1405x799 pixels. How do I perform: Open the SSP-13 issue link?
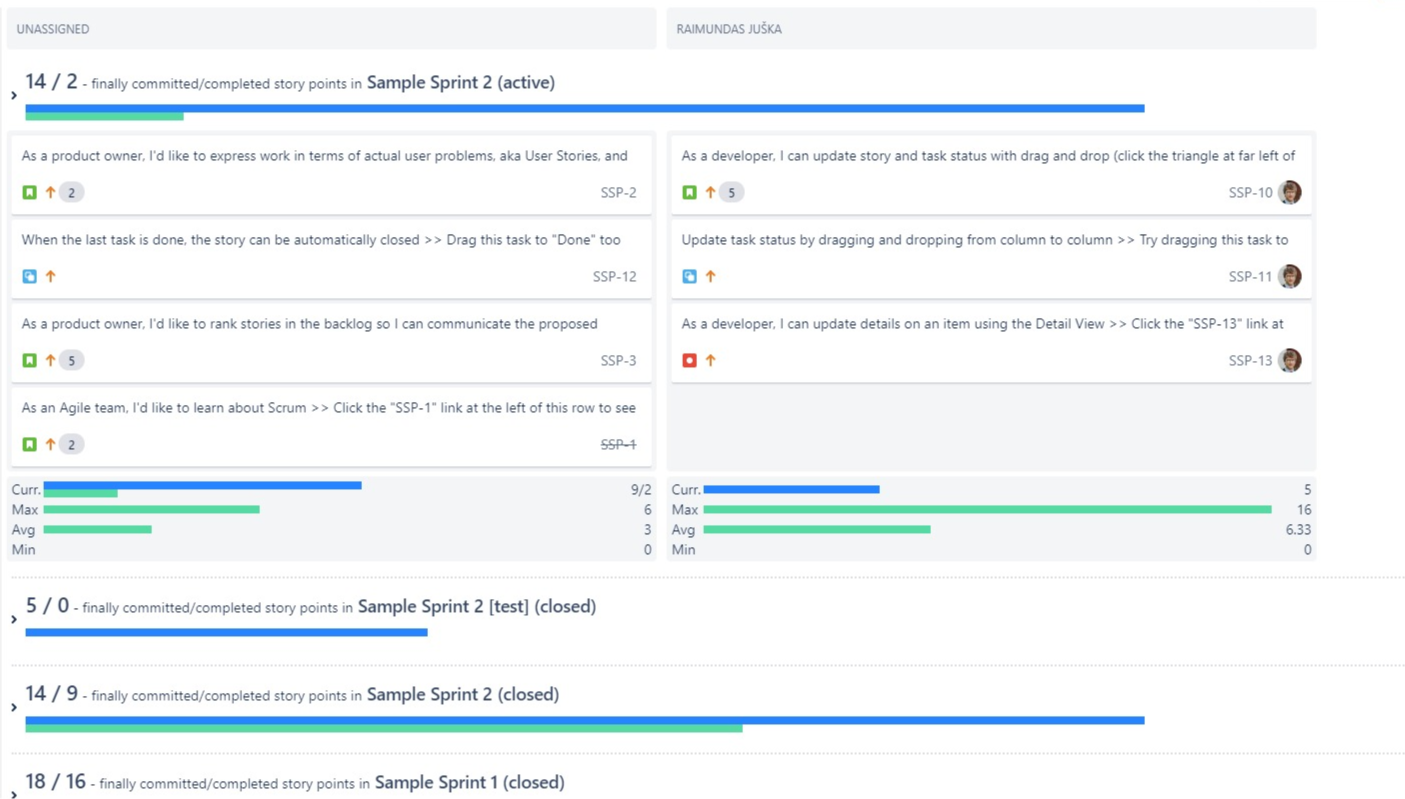click(1250, 360)
